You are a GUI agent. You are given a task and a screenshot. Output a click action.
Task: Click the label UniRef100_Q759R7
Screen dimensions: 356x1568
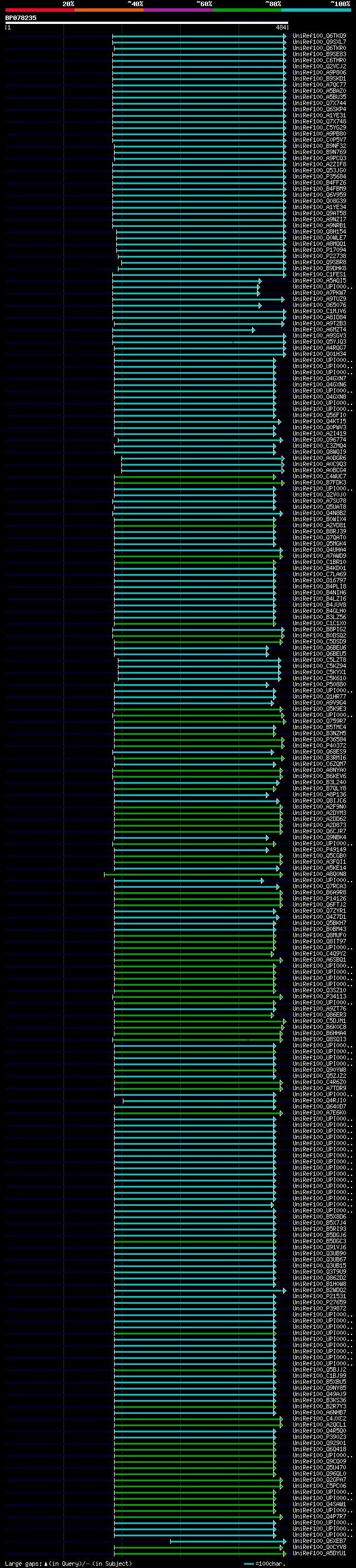pyautogui.click(x=319, y=721)
